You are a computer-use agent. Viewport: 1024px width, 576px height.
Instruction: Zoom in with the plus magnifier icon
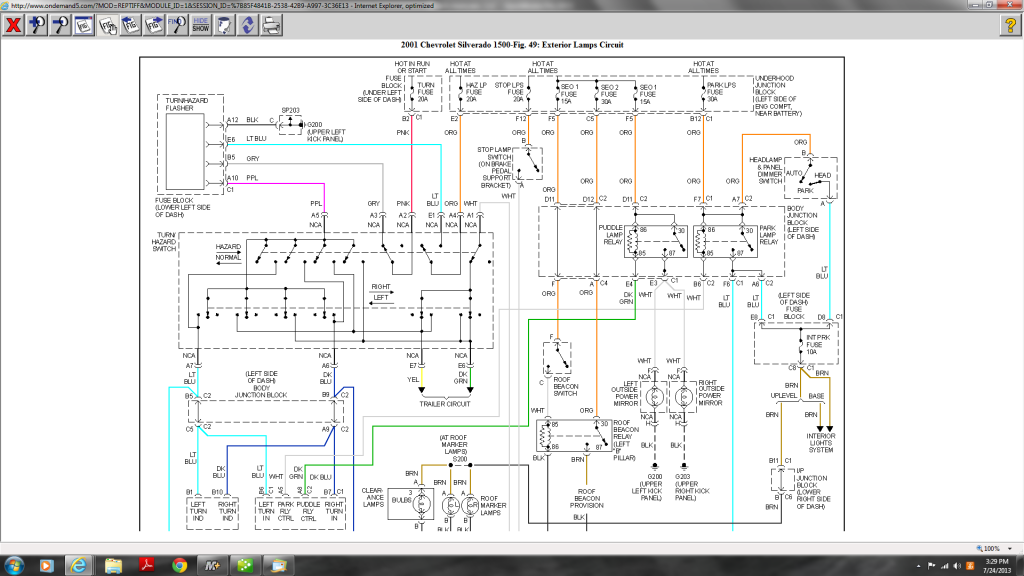[x=37, y=25]
